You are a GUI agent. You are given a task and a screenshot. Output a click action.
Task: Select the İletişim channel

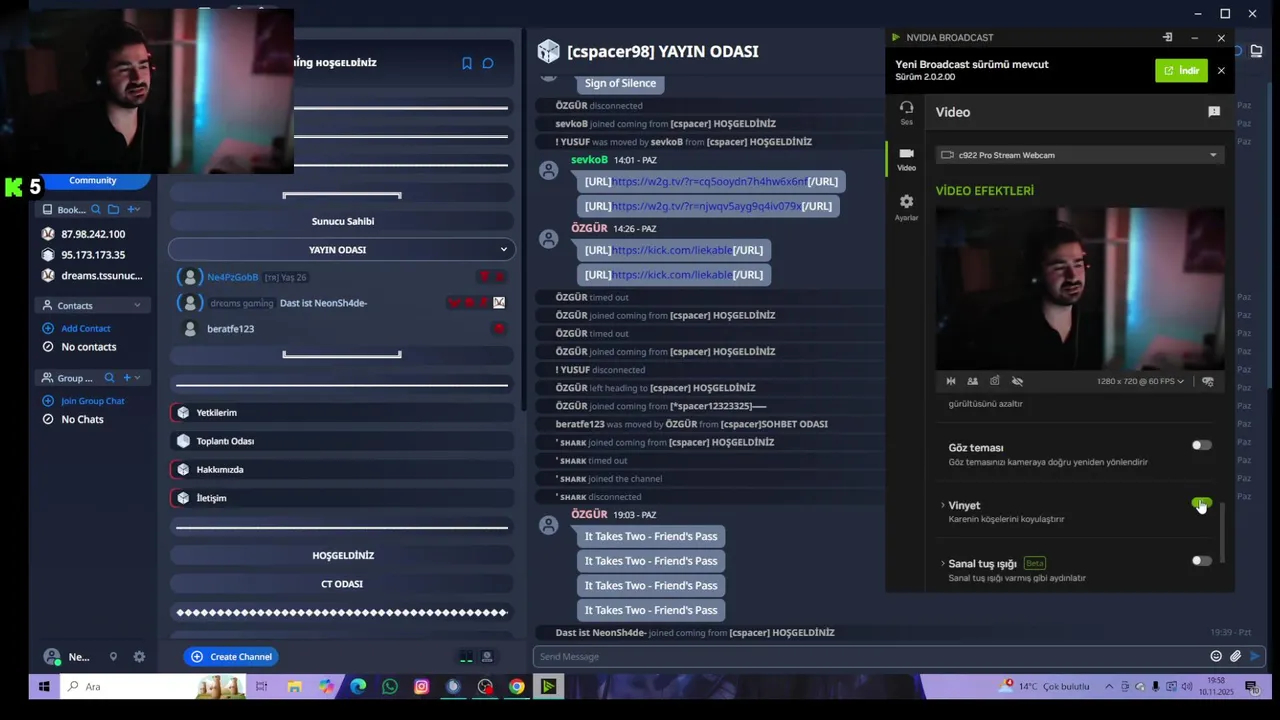point(341,498)
